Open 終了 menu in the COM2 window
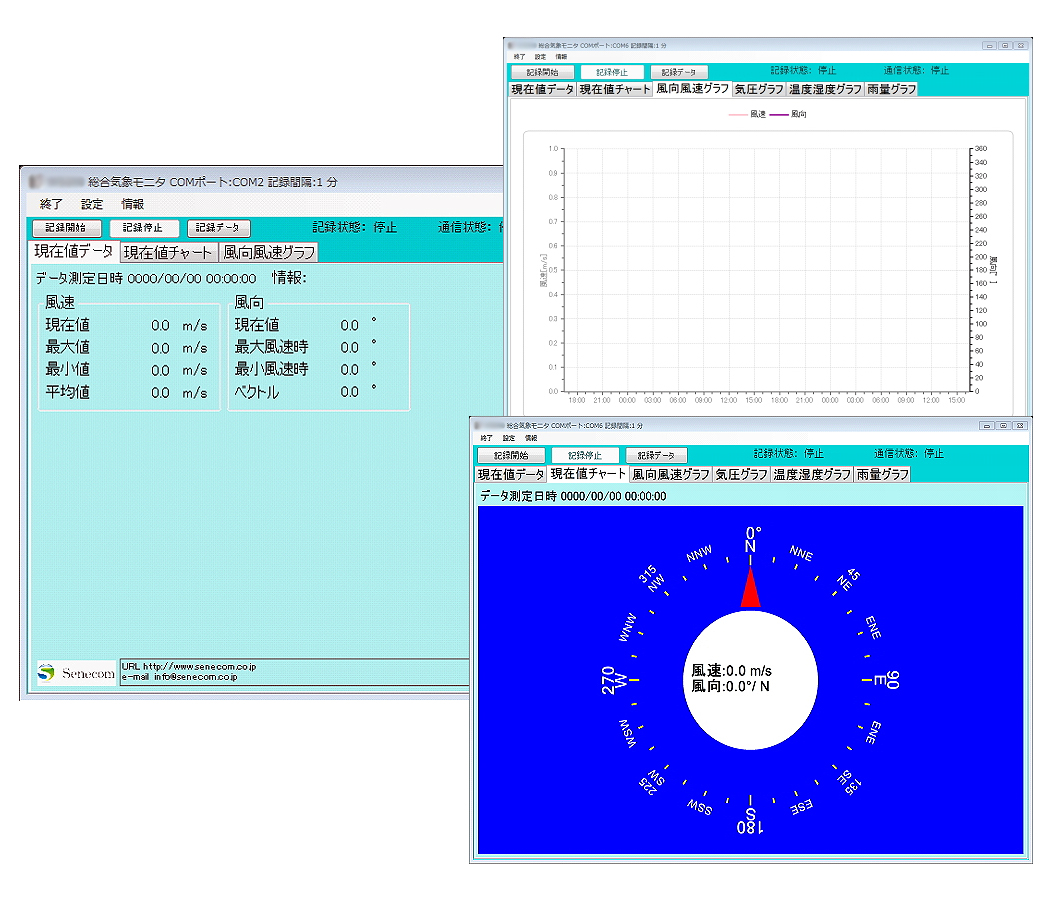 click(50, 204)
